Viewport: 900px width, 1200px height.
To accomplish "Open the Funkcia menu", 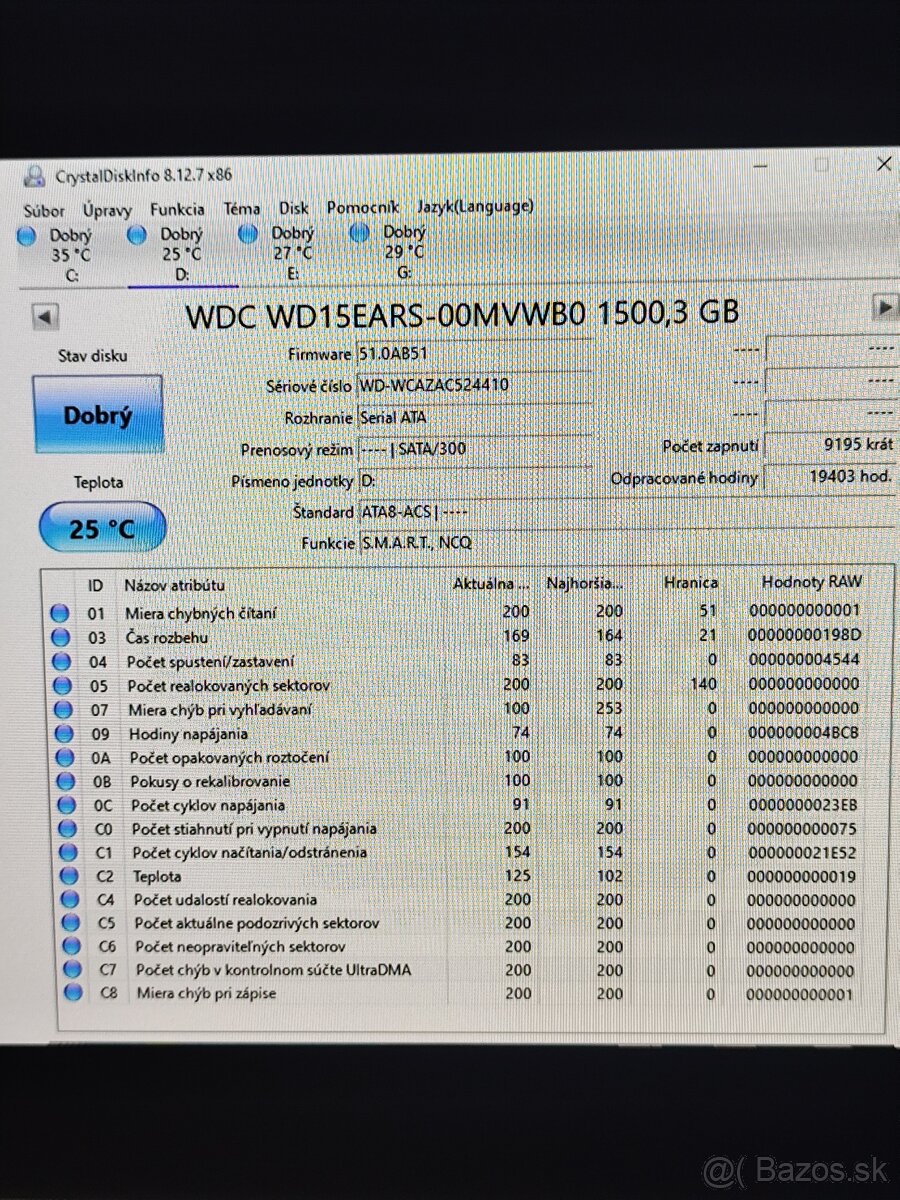I will pyautogui.click(x=176, y=210).
